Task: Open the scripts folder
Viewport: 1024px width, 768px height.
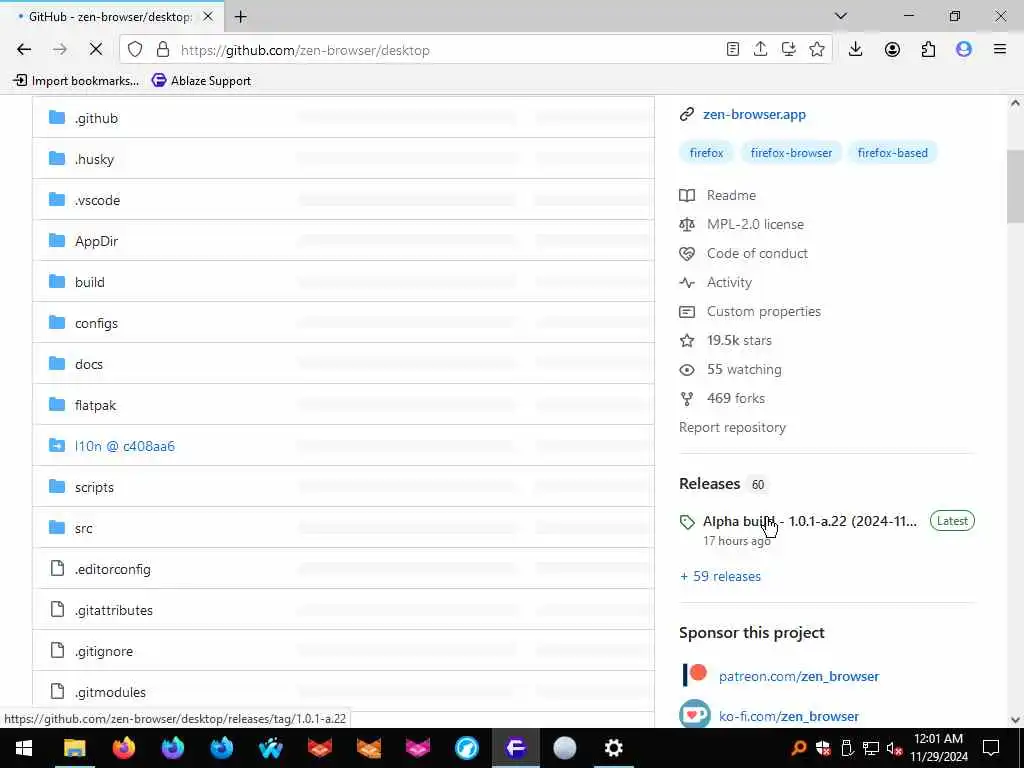Action: (x=94, y=488)
